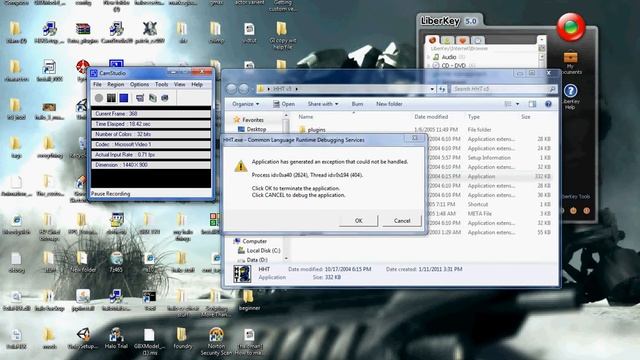
Task: Open the Organize dropdown in Explorer
Action: pyautogui.click(x=245, y=104)
